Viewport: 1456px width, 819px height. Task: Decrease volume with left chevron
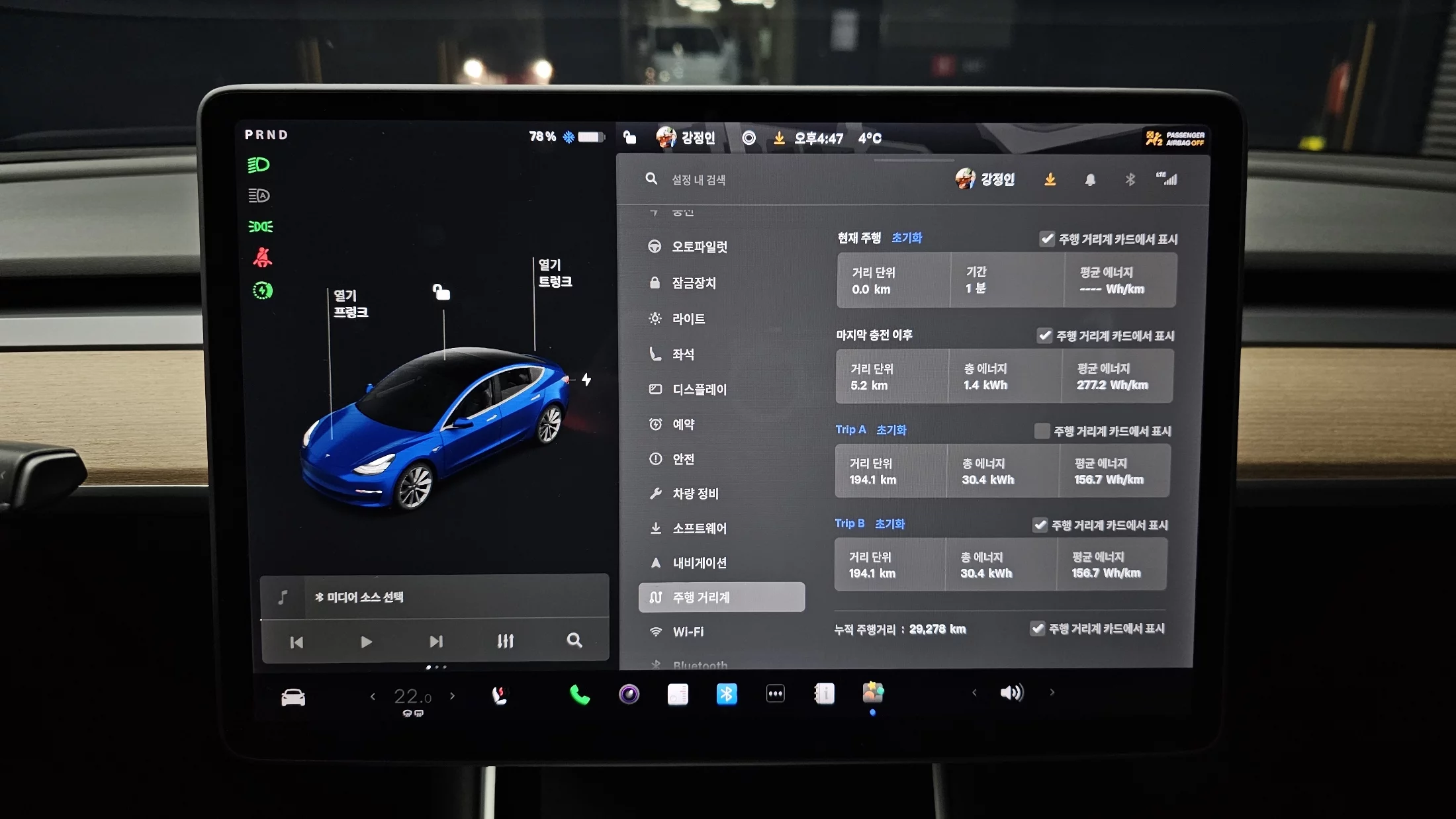974,693
